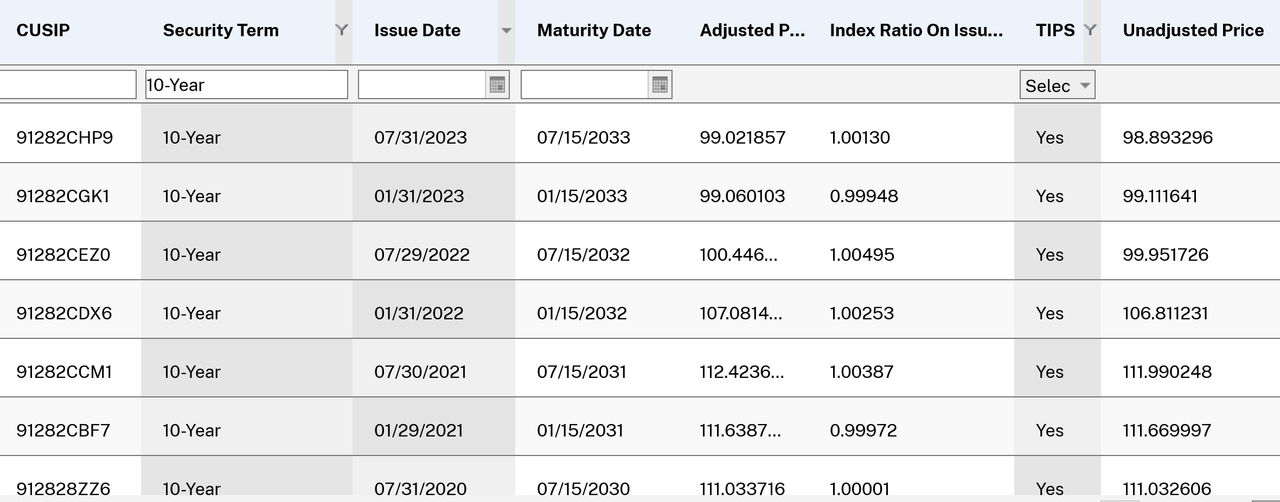Image resolution: width=1280 pixels, height=502 pixels.
Task: Select the 10-Year term in row 91282CHP9
Action: tap(192, 137)
